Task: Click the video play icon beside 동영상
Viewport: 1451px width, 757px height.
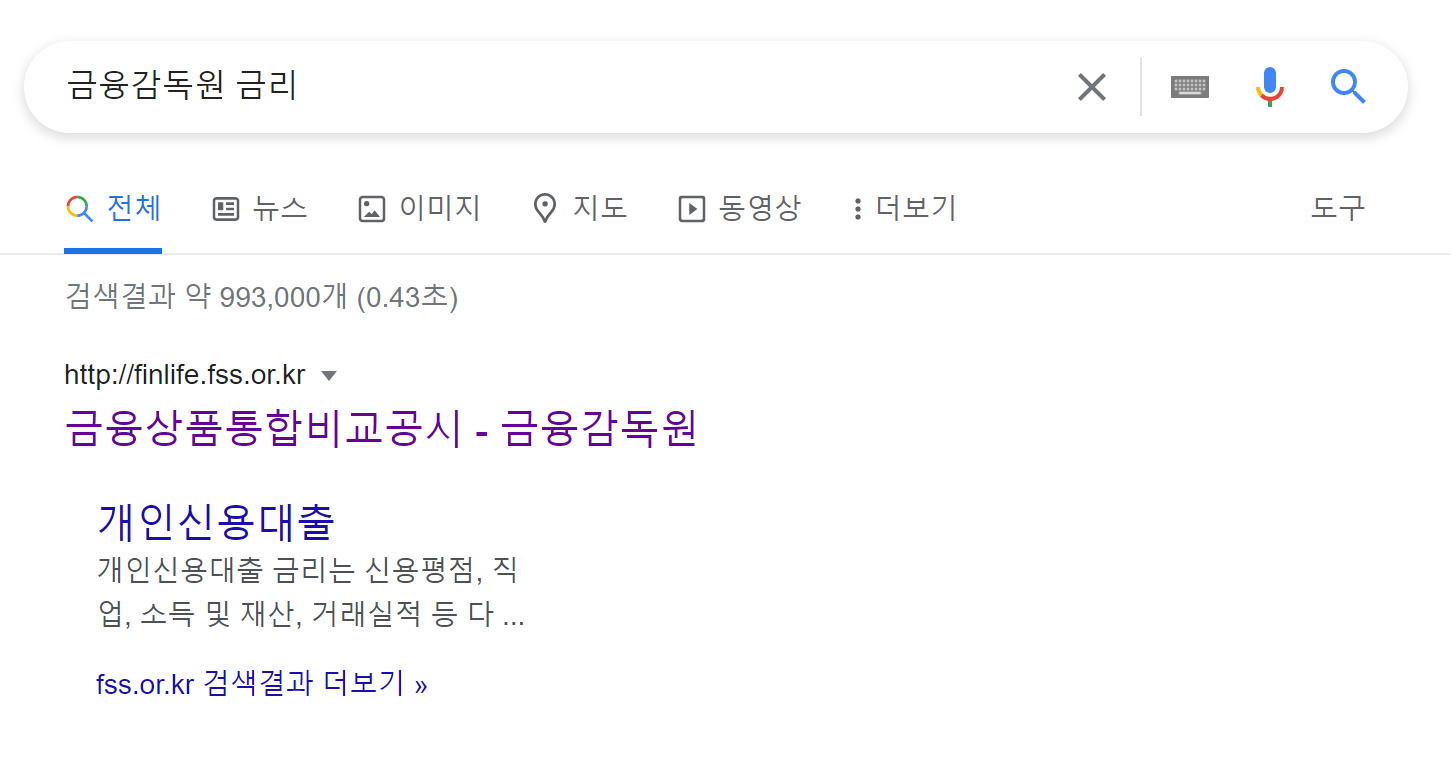Action: coord(692,209)
